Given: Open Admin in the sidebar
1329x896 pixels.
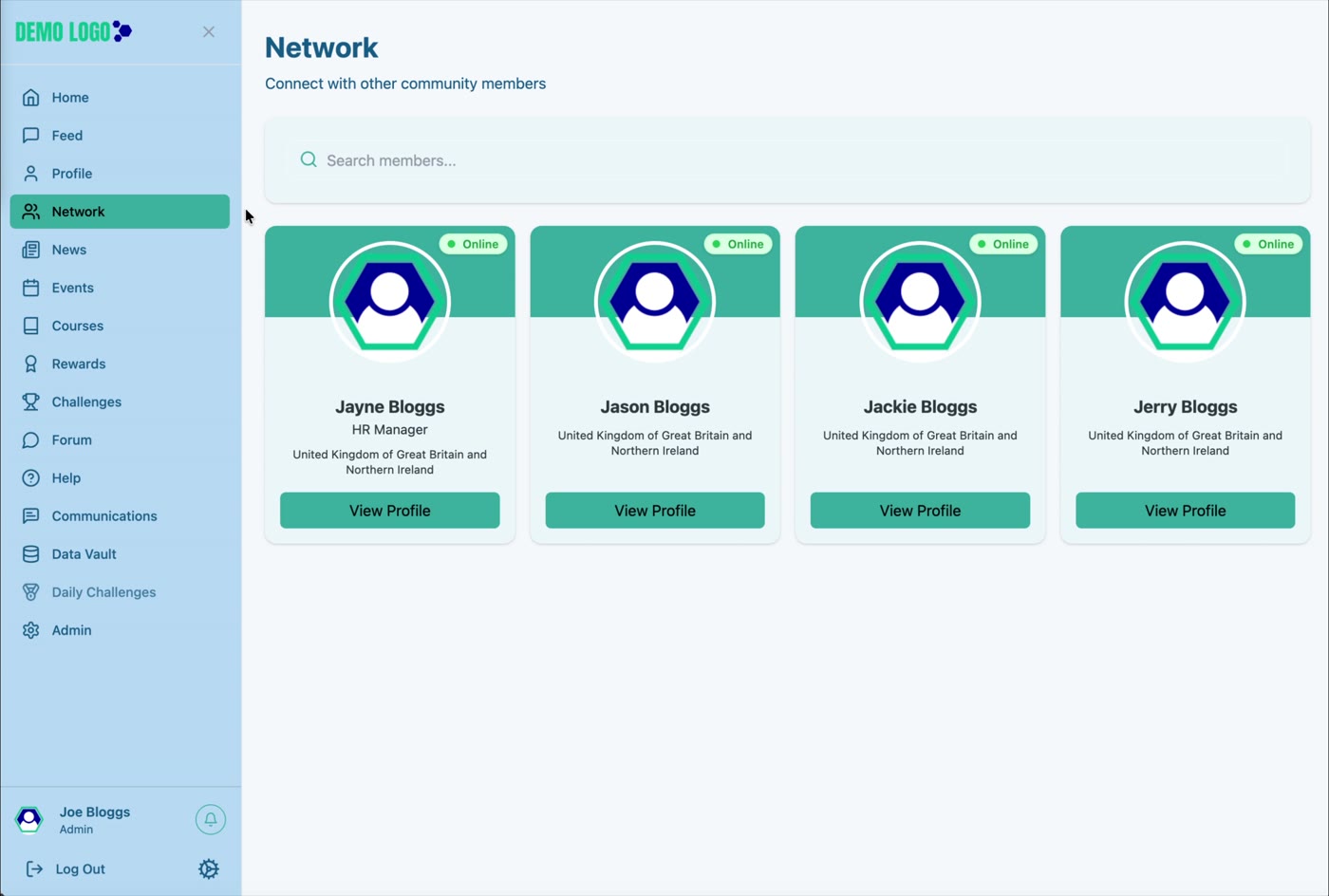Looking at the screenshot, I should pyautogui.click(x=120, y=629).
